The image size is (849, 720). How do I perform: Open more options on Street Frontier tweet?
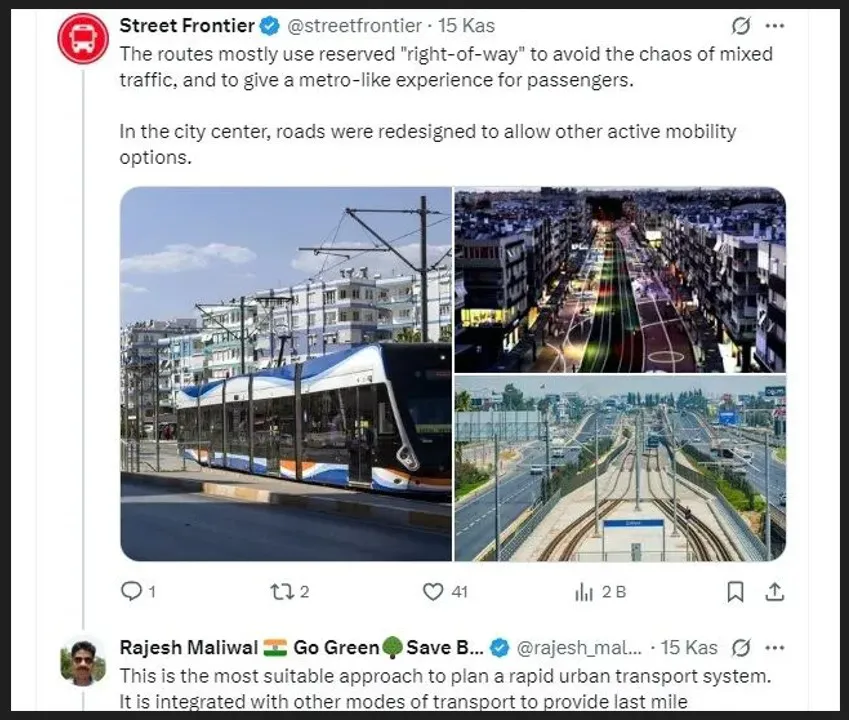[775, 26]
